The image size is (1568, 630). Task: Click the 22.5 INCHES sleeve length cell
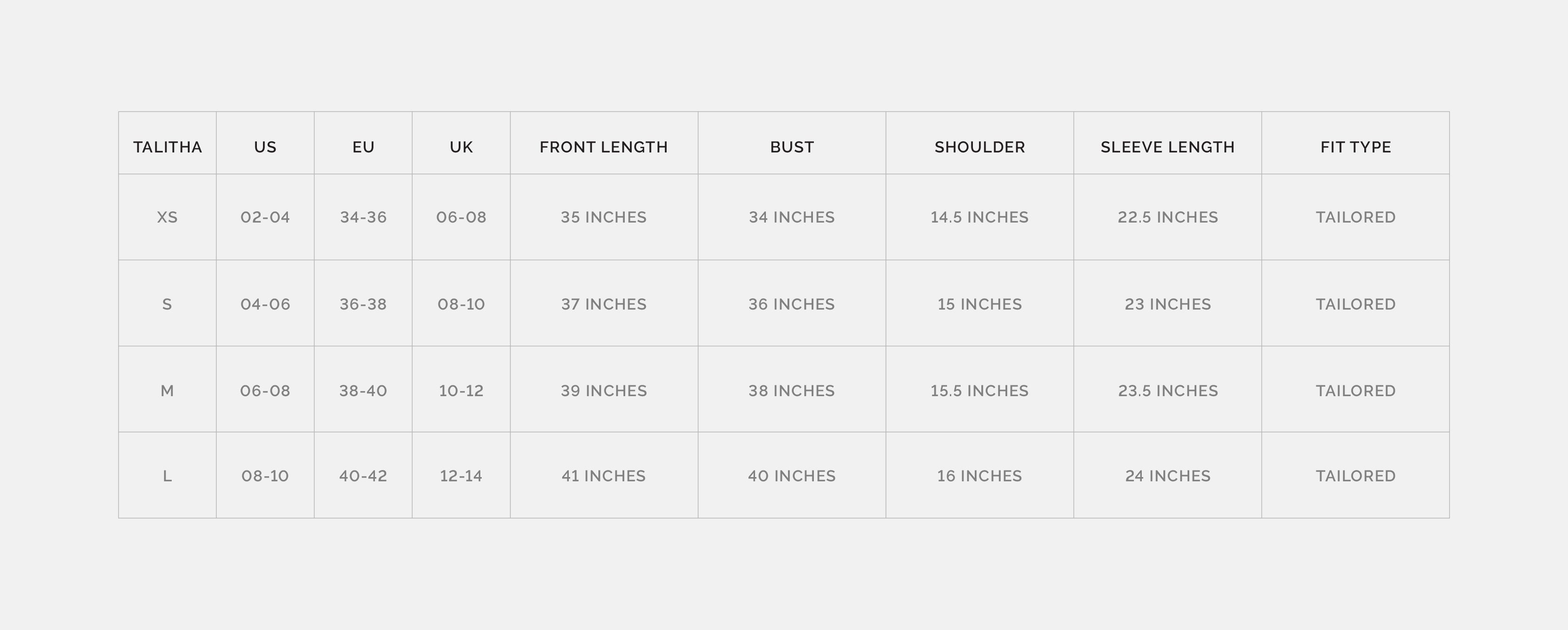tap(1167, 217)
